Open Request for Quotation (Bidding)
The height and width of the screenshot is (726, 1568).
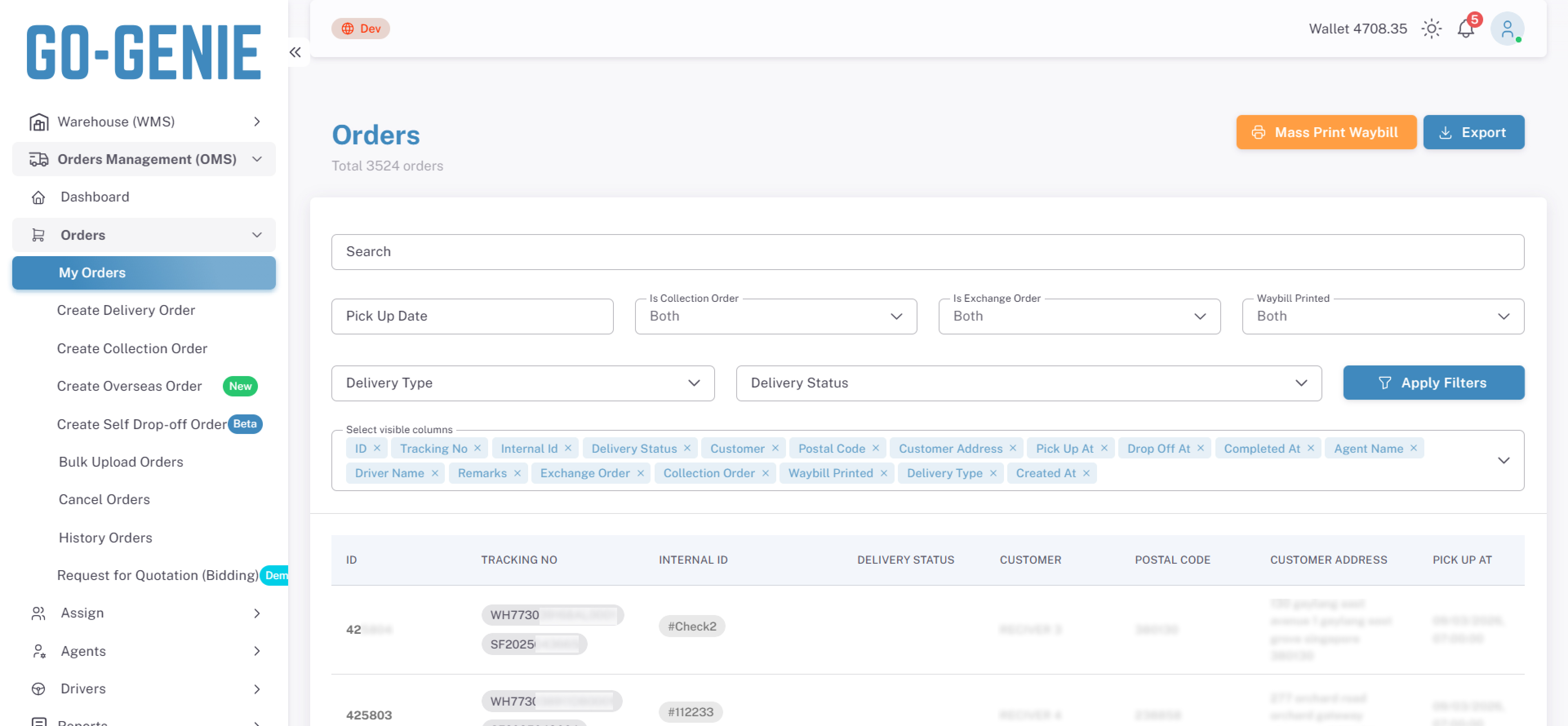click(x=158, y=575)
